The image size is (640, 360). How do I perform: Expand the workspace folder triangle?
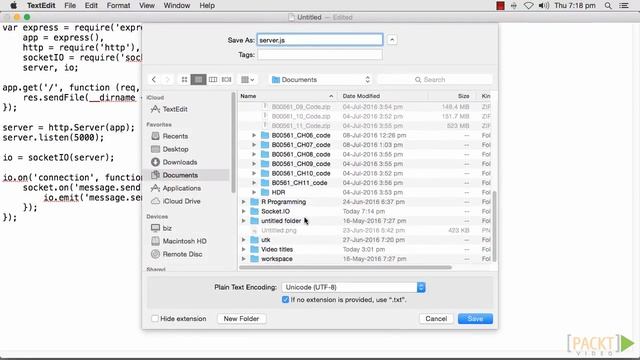click(x=244, y=259)
